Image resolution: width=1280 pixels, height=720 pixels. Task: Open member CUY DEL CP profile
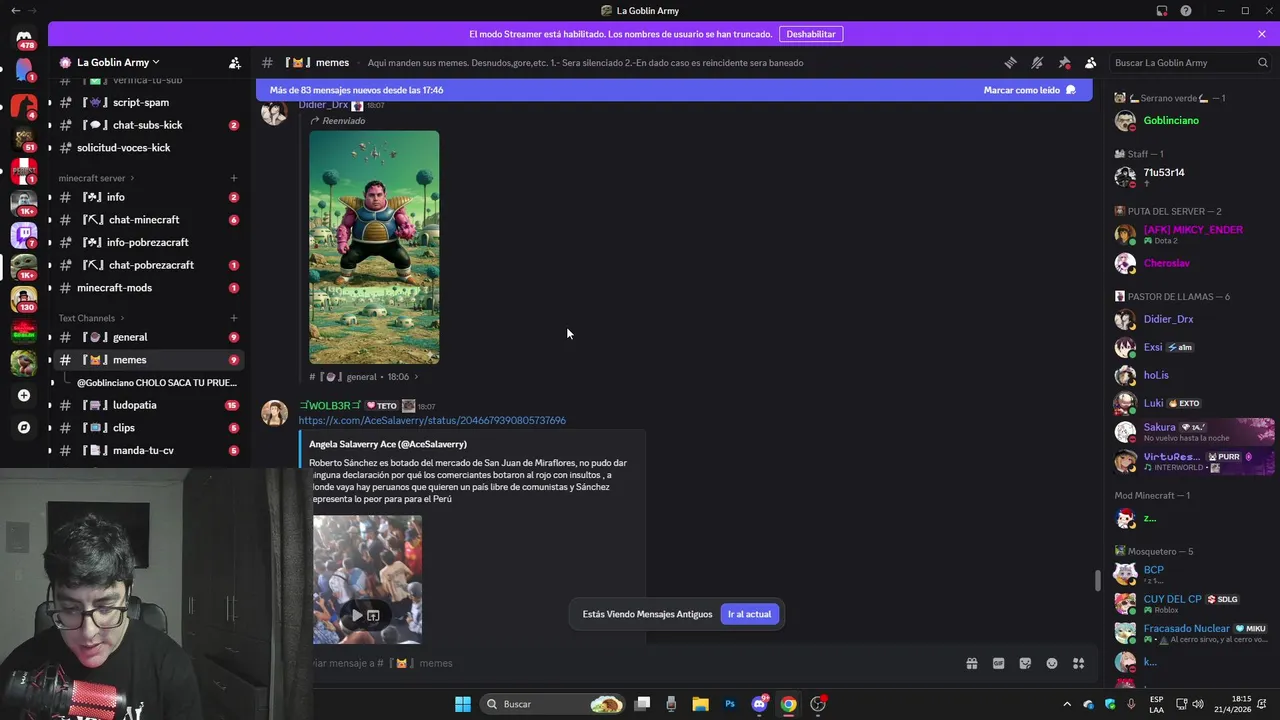(1190, 604)
